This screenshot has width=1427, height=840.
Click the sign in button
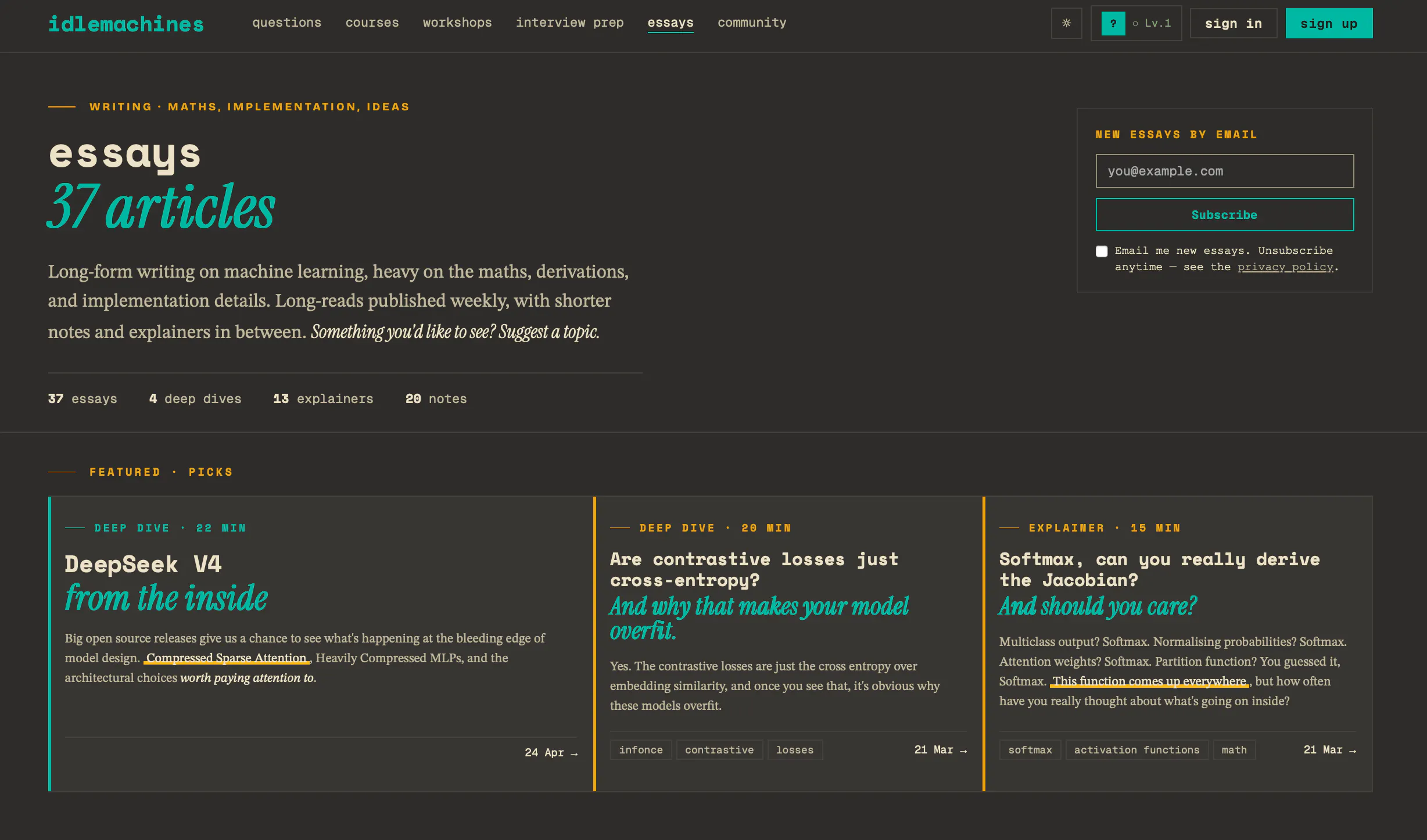pyautogui.click(x=1234, y=23)
